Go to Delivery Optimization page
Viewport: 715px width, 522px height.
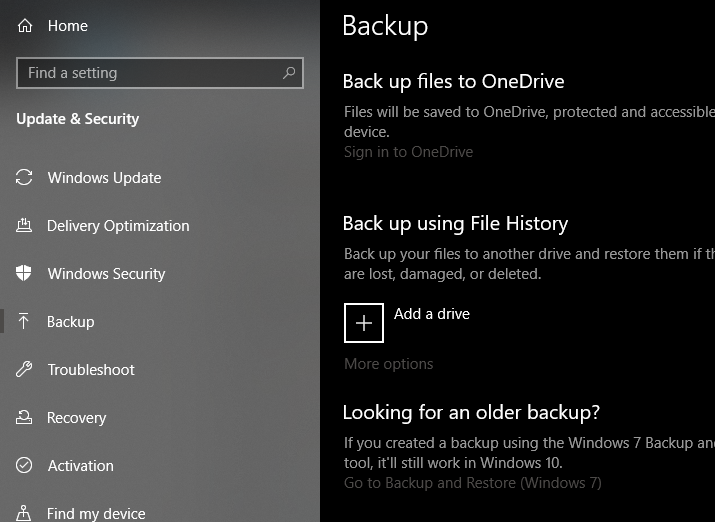(x=118, y=225)
